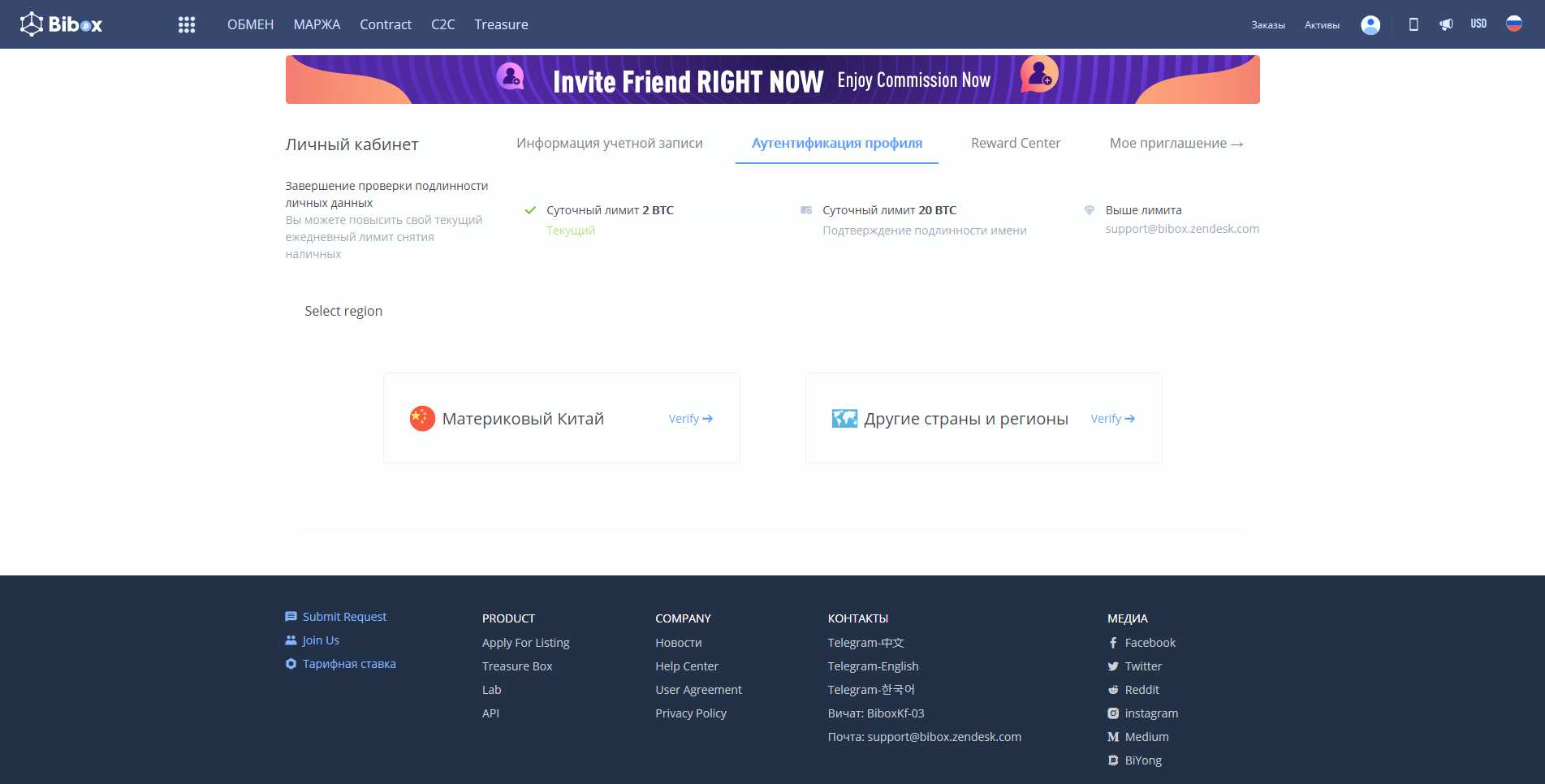The width and height of the screenshot is (1545, 784).
Task: Click the Reddit icon in footer
Action: pos(1113,690)
